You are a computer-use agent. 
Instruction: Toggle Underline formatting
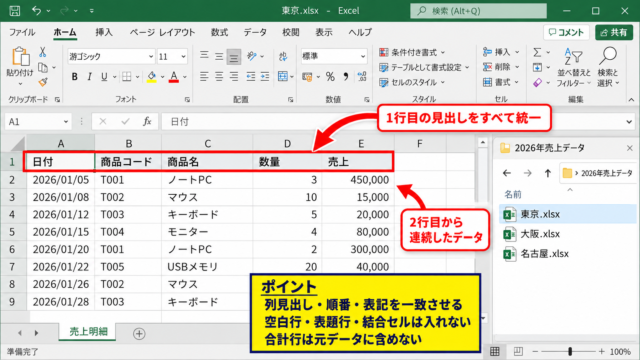pos(104,76)
